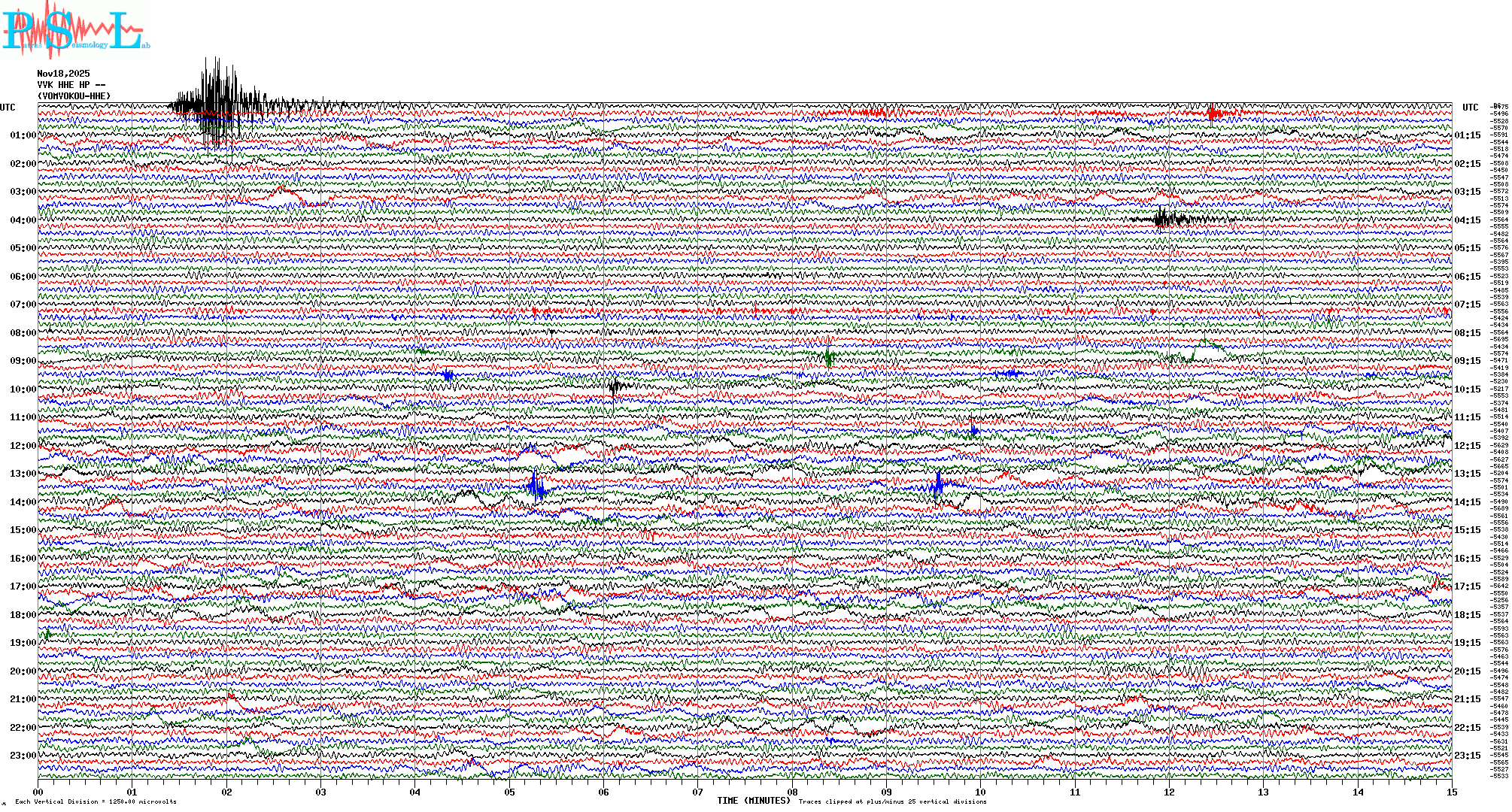Select the 12:00 hour label on left

(23, 446)
